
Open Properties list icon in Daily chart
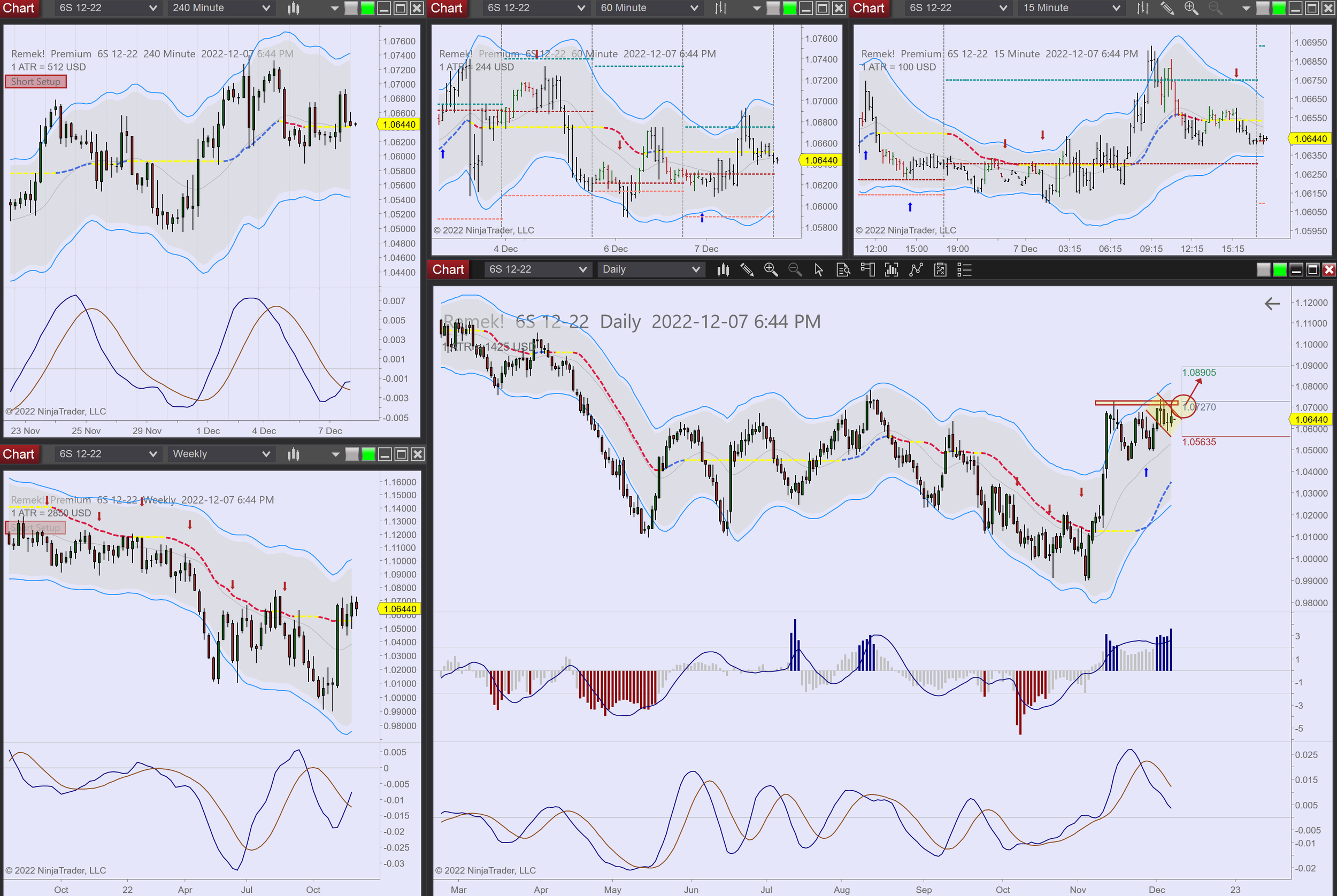tap(964, 270)
